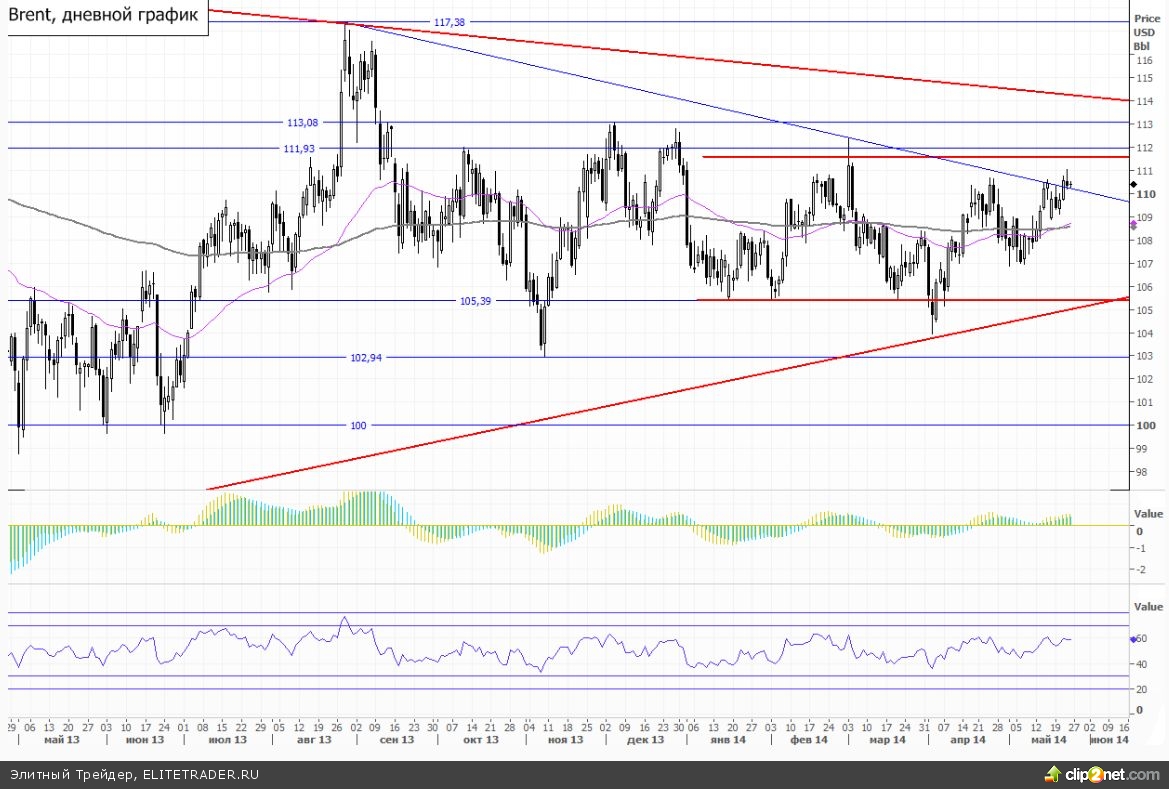Click the 'авг 13' month on time axis
1169x789 pixels.
coord(314,740)
